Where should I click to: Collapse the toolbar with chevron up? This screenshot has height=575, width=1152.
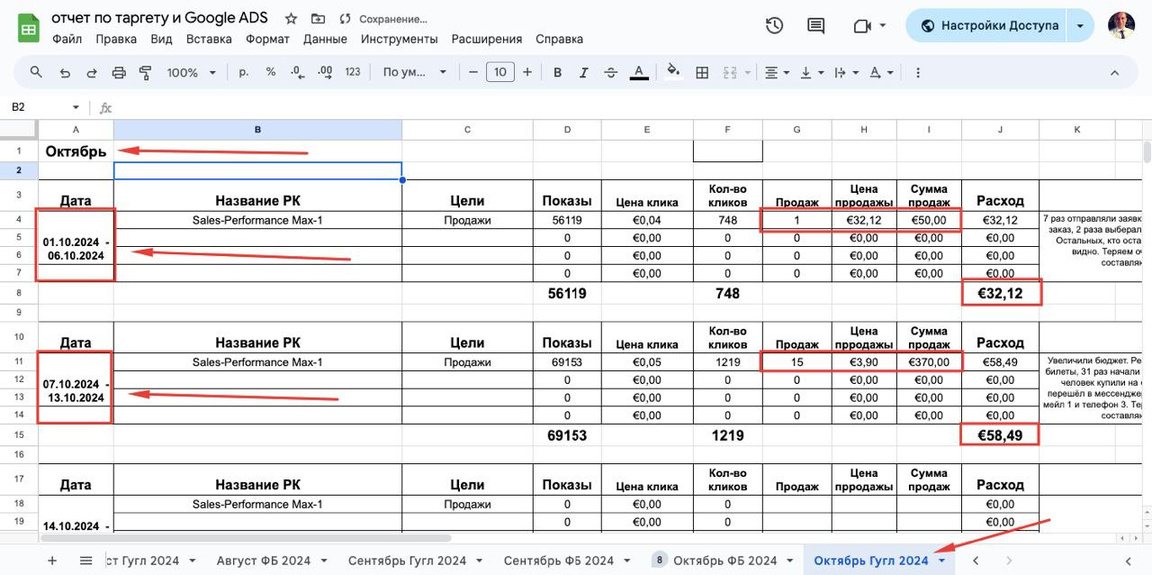coord(1114,72)
